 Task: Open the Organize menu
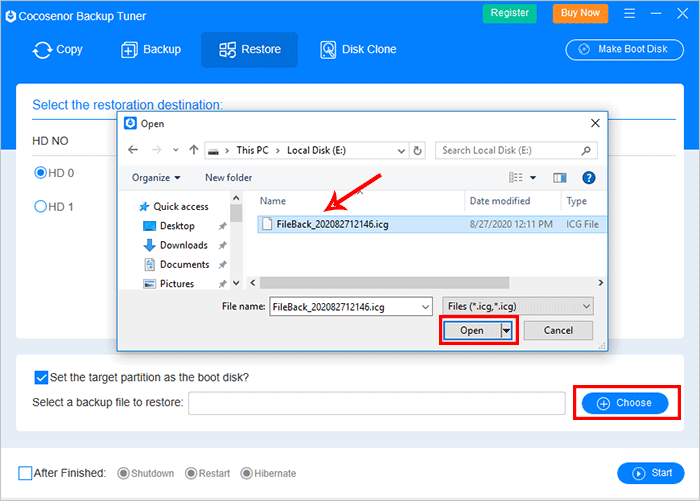tap(156, 178)
